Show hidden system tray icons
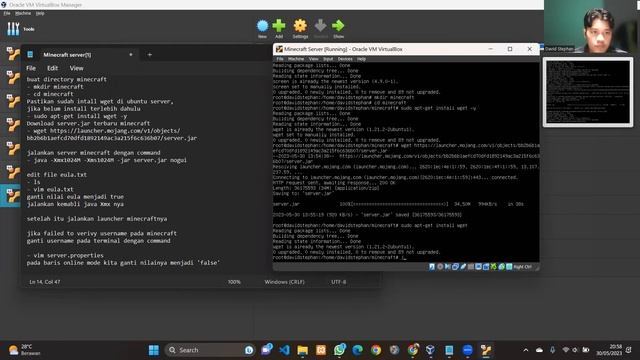This screenshot has height=360, width=640. click(526, 350)
